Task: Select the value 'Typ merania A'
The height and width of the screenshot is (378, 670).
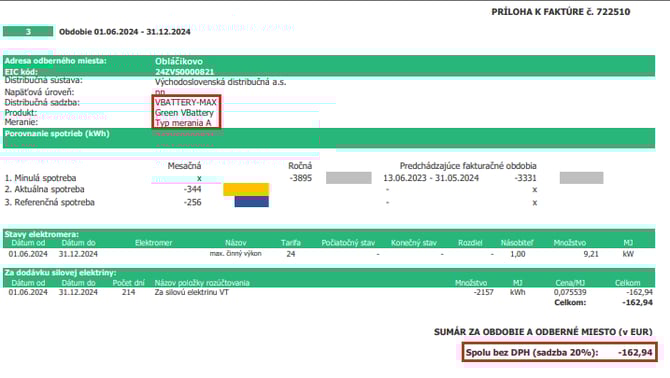Action: 183,123
